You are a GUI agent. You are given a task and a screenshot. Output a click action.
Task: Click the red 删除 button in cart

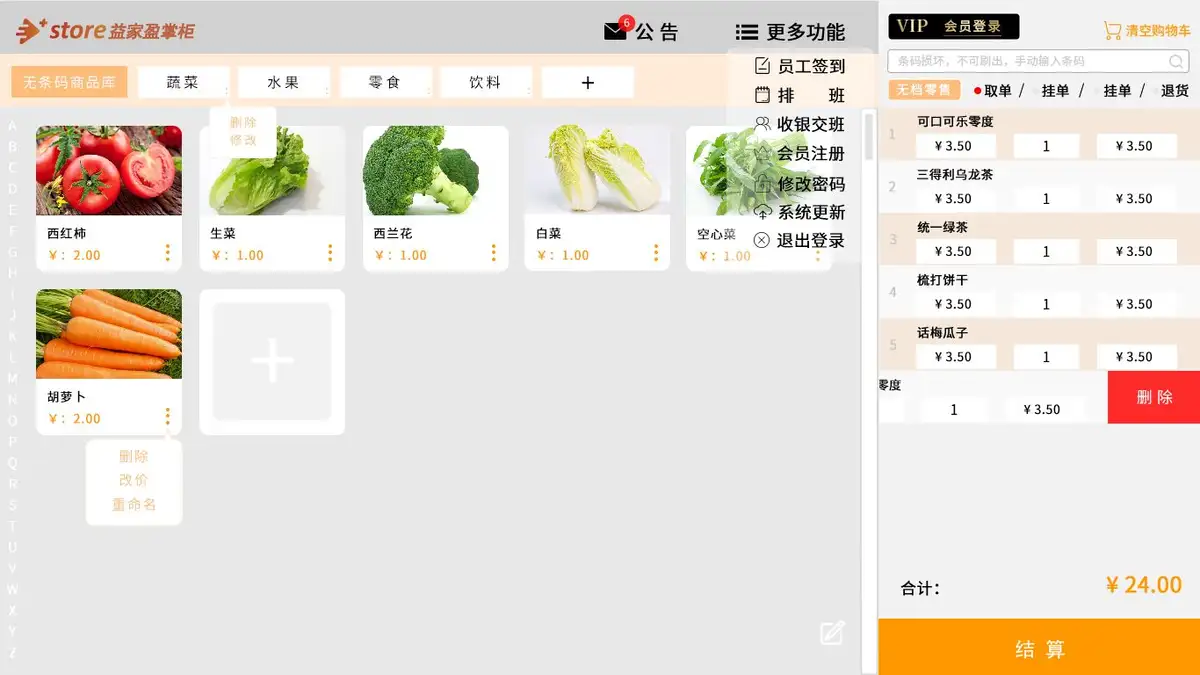[x=1154, y=397]
